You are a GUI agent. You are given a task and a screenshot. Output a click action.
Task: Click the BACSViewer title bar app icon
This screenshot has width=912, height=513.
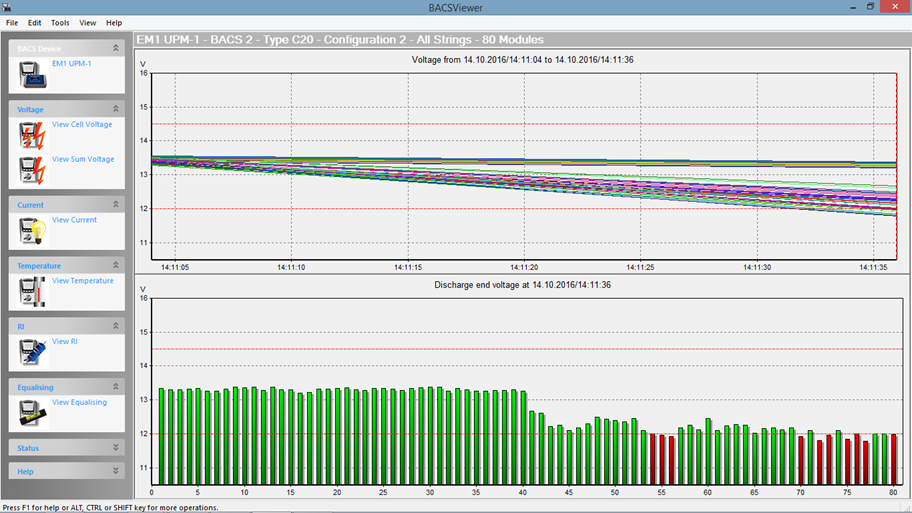(7, 7)
